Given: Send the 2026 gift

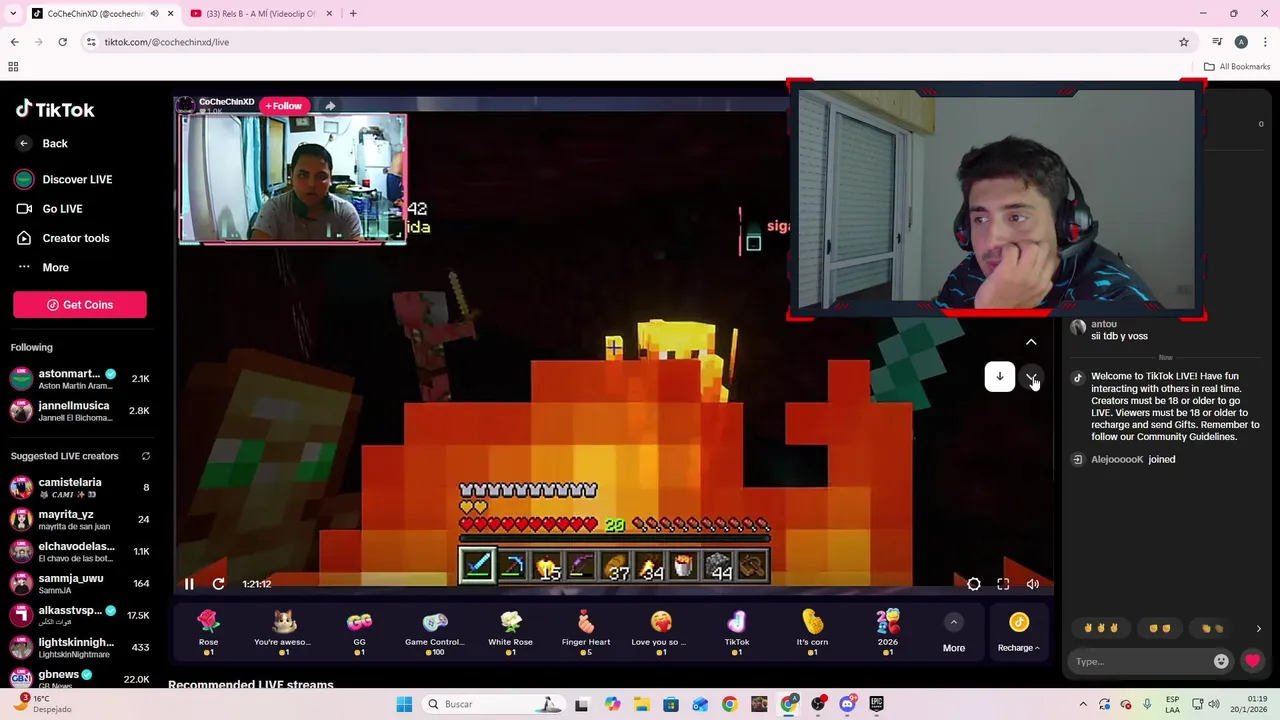Looking at the screenshot, I should coord(888,633).
